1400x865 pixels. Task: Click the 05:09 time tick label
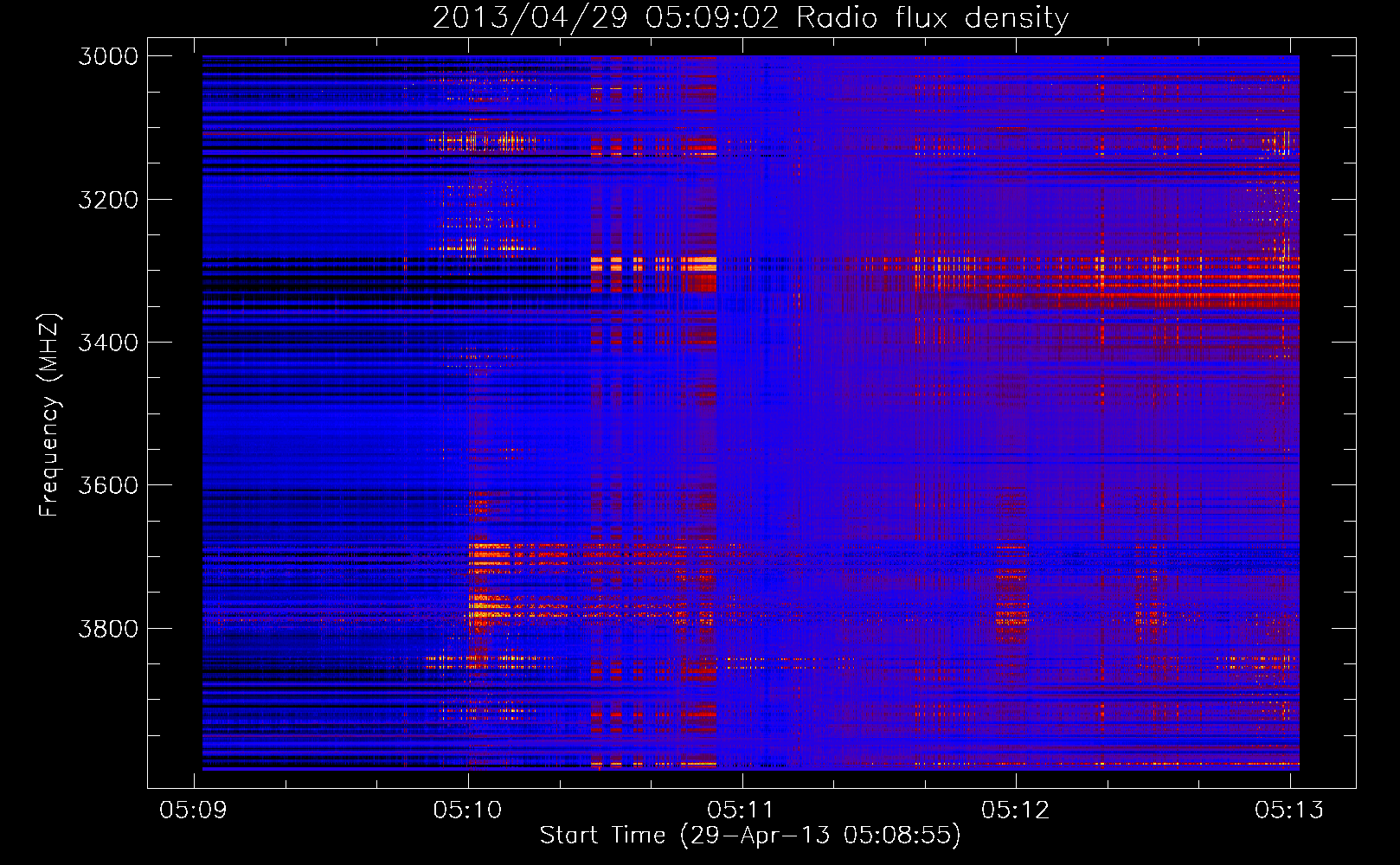[194, 810]
